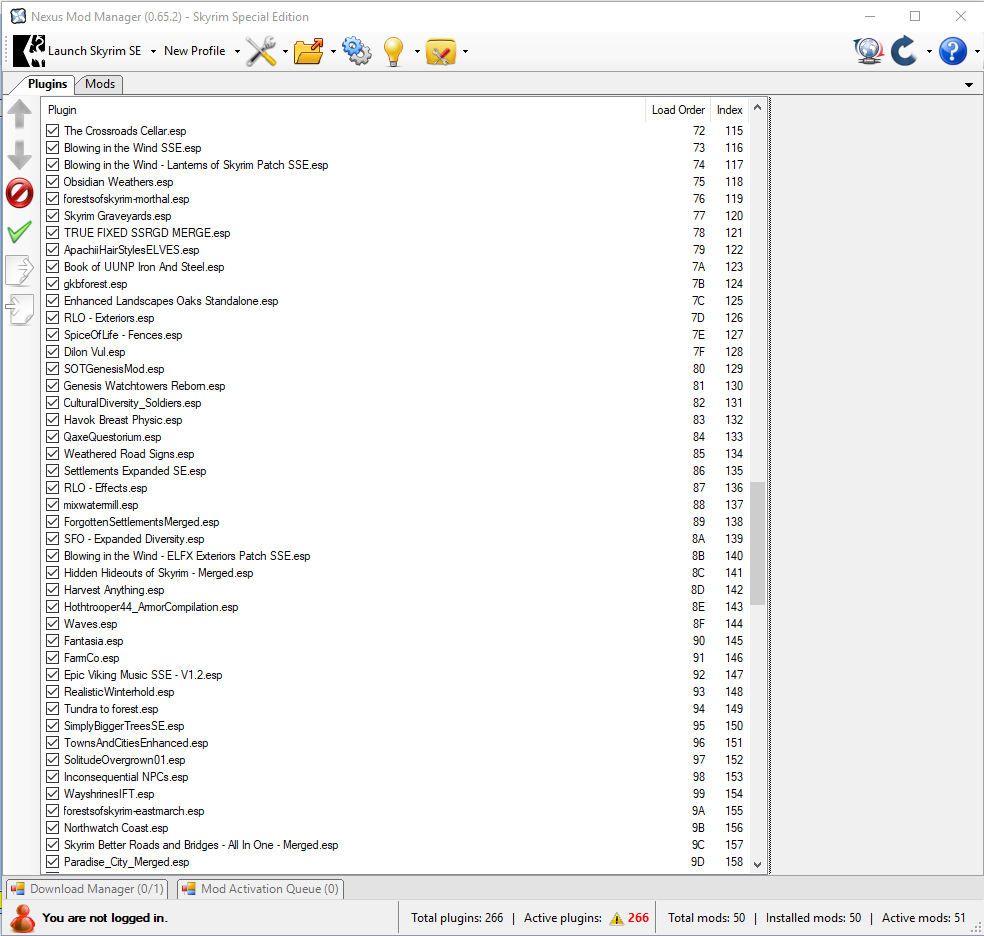Click the green checkmark enable all icon

point(19,232)
